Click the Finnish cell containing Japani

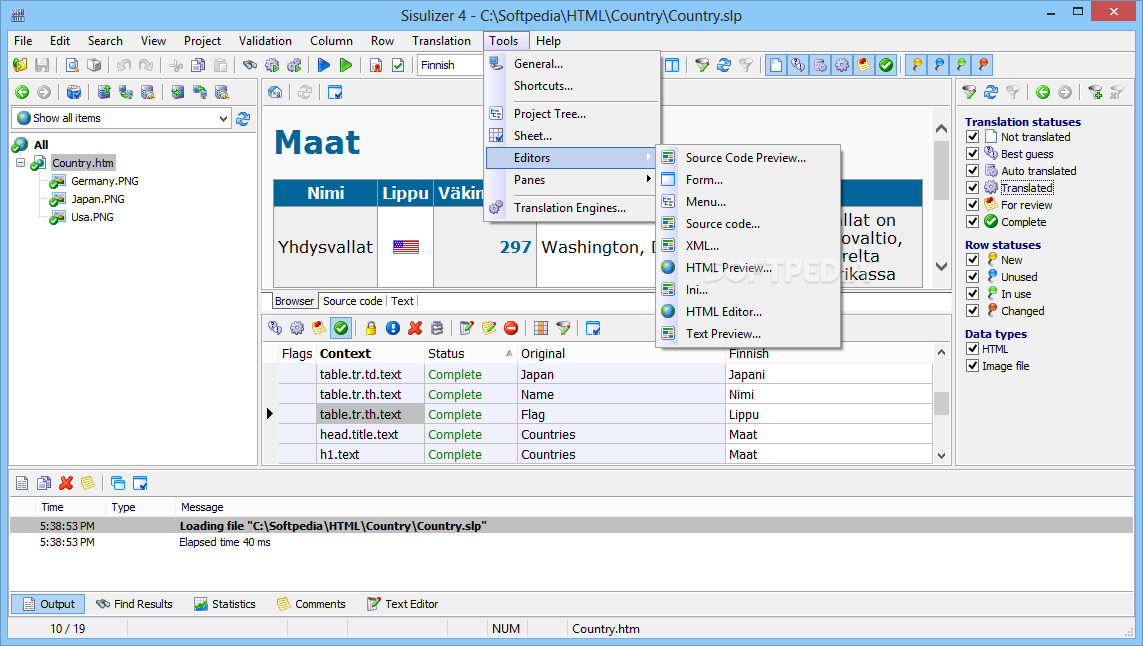829,375
